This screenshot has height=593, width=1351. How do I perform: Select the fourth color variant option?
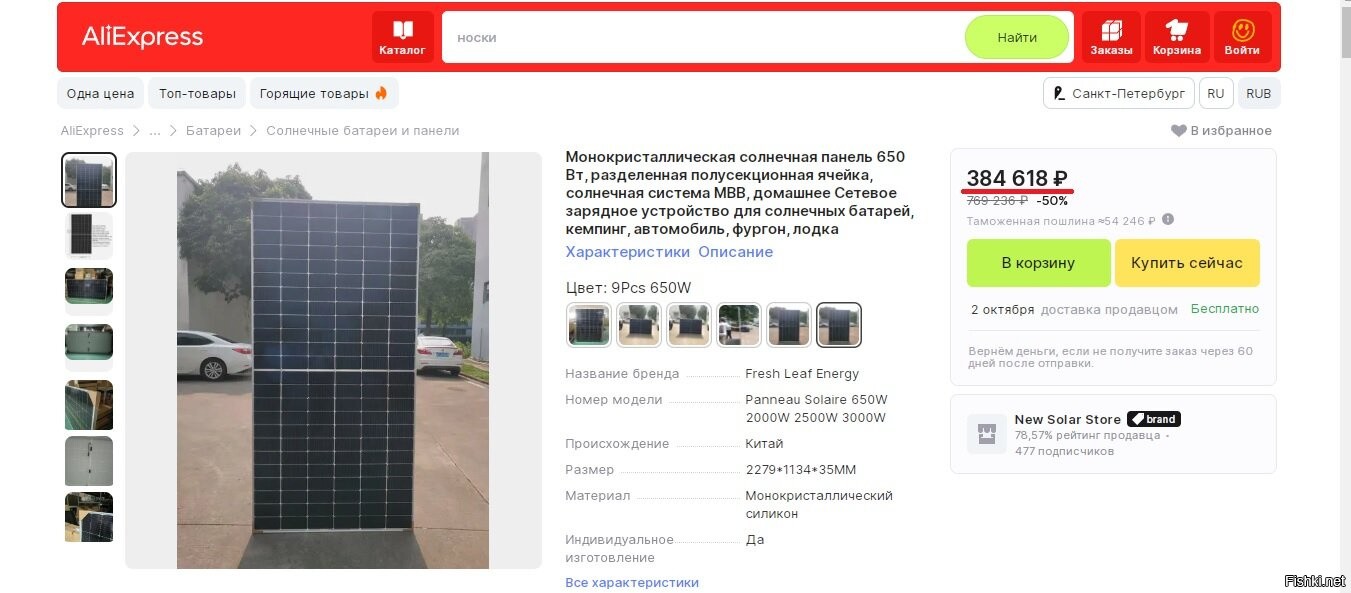point(739,325)
